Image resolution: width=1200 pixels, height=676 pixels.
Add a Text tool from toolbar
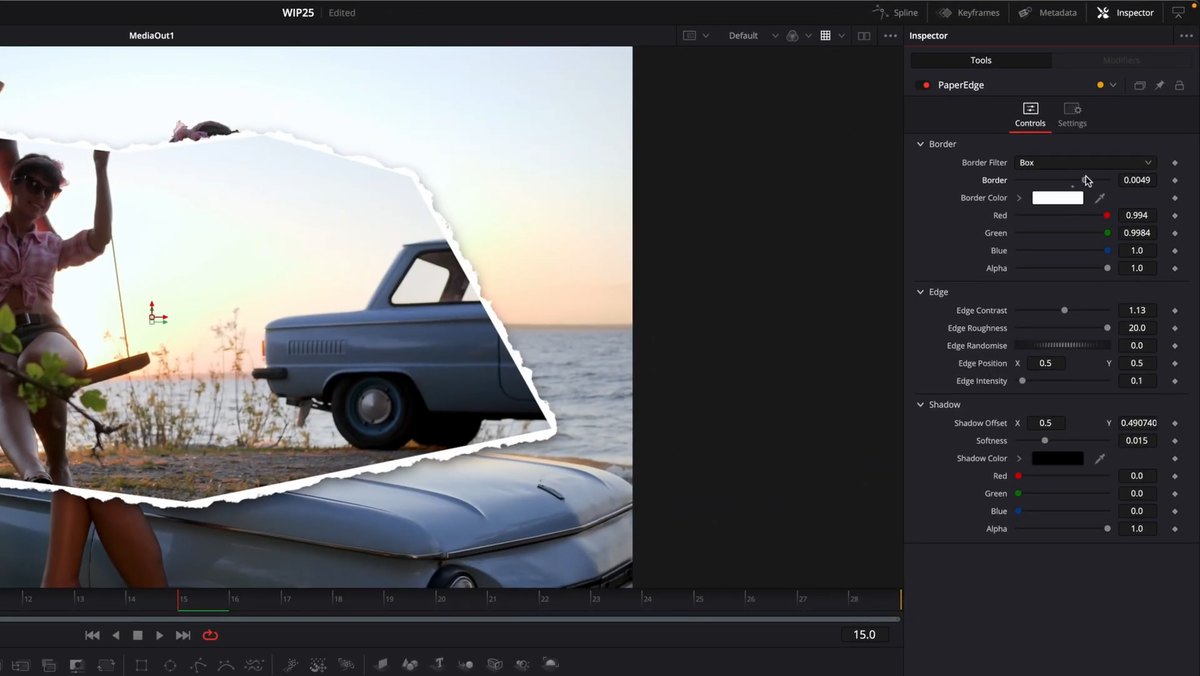[438, 664]
